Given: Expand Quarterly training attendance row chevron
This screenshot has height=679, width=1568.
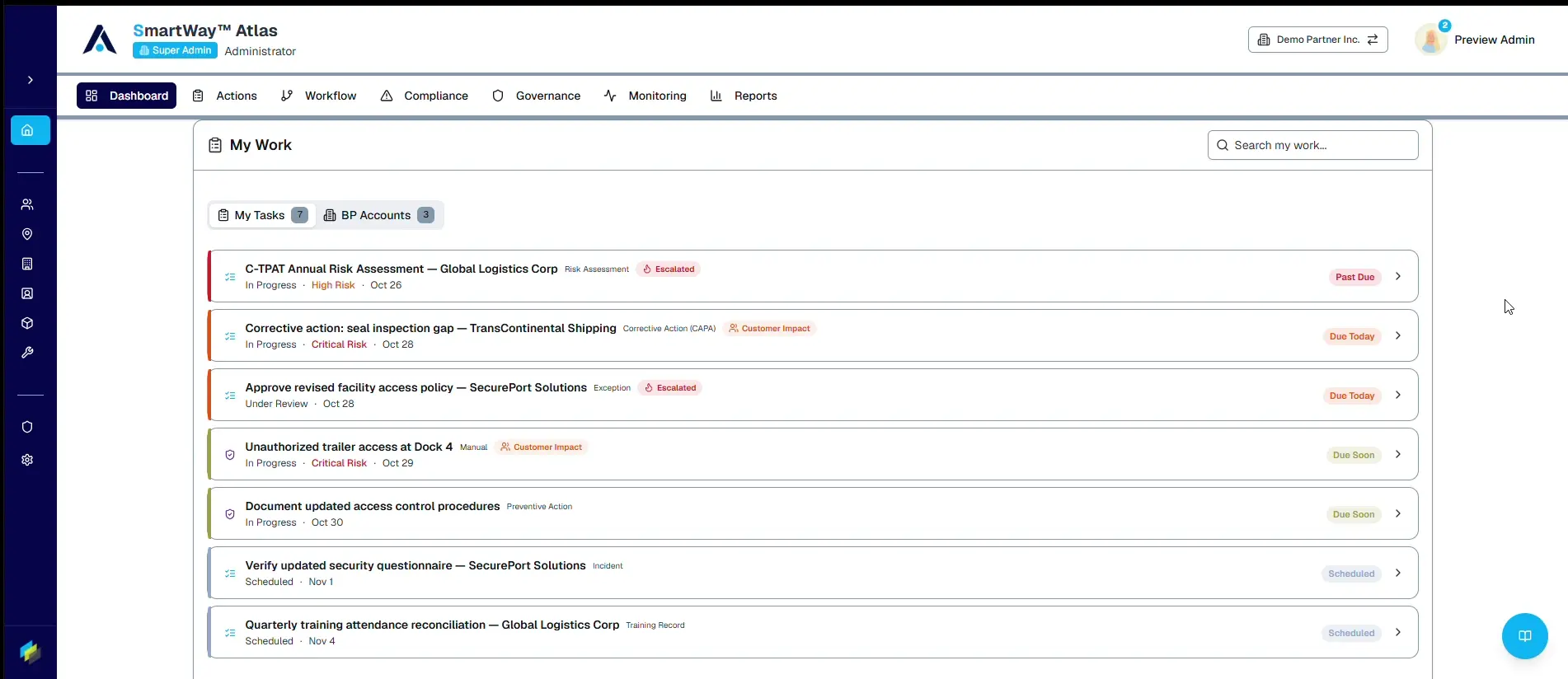Looking at the screenshot, I should 1397,632.
